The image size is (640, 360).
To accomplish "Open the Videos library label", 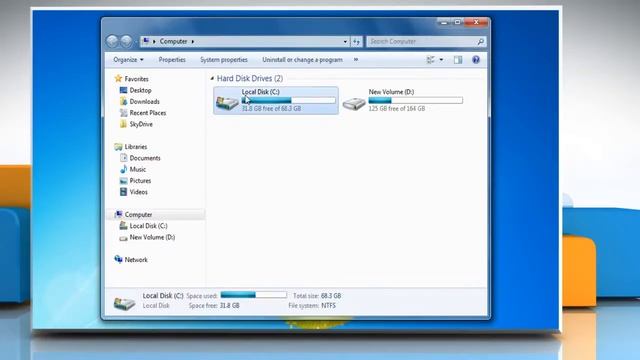I will pyautogui.click(x=138, y=192).
